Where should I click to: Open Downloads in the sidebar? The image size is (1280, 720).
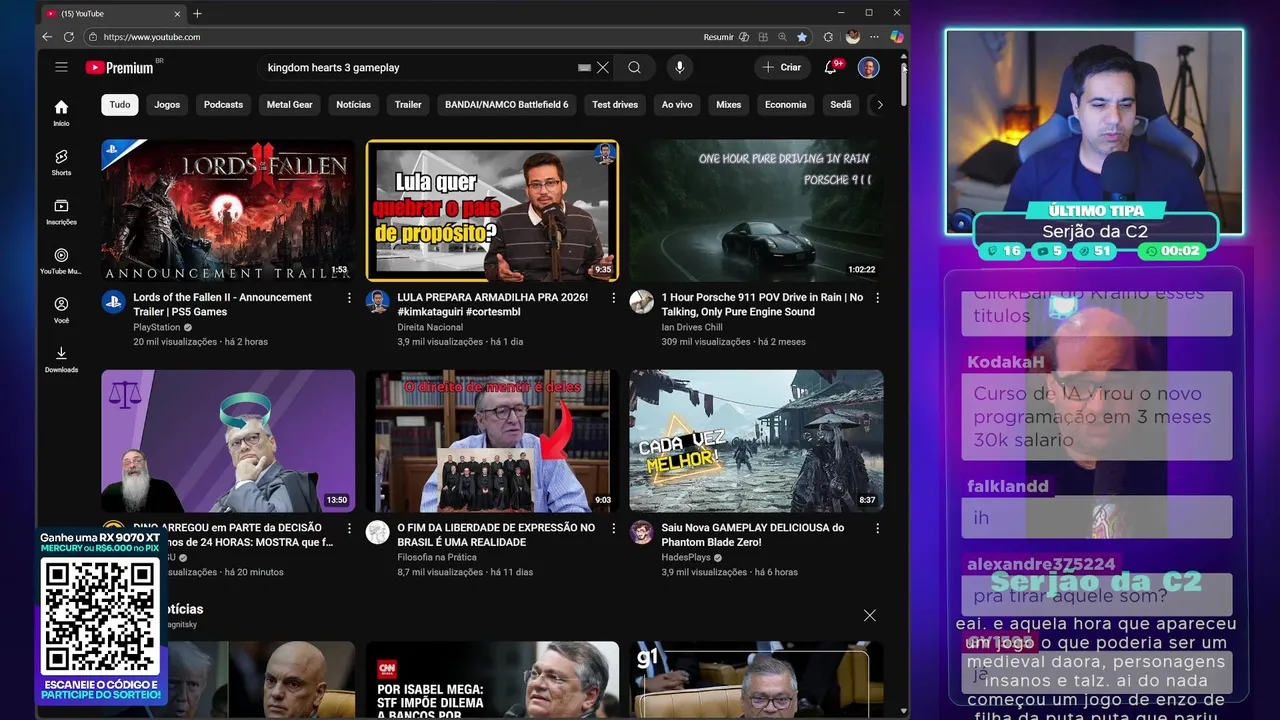(x=61, y=360)
